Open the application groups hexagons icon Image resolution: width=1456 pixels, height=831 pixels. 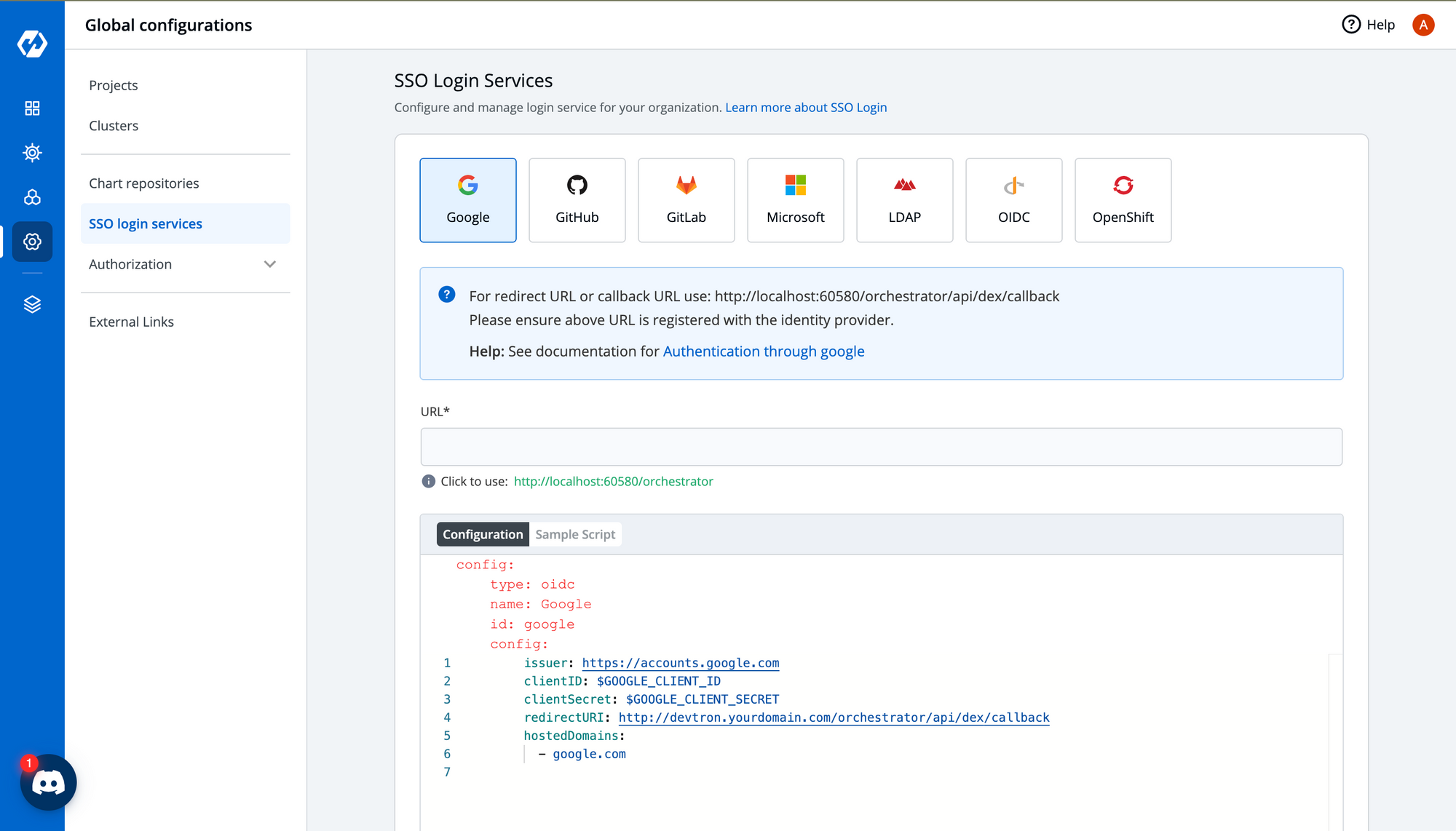[x=32, y=197]
